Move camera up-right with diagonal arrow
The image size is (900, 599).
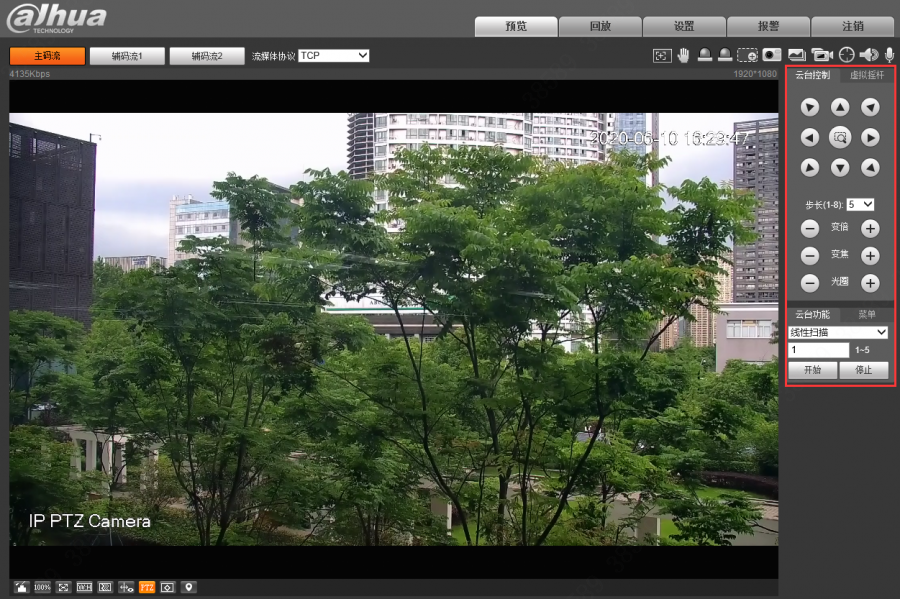click(x=870, y=107)
